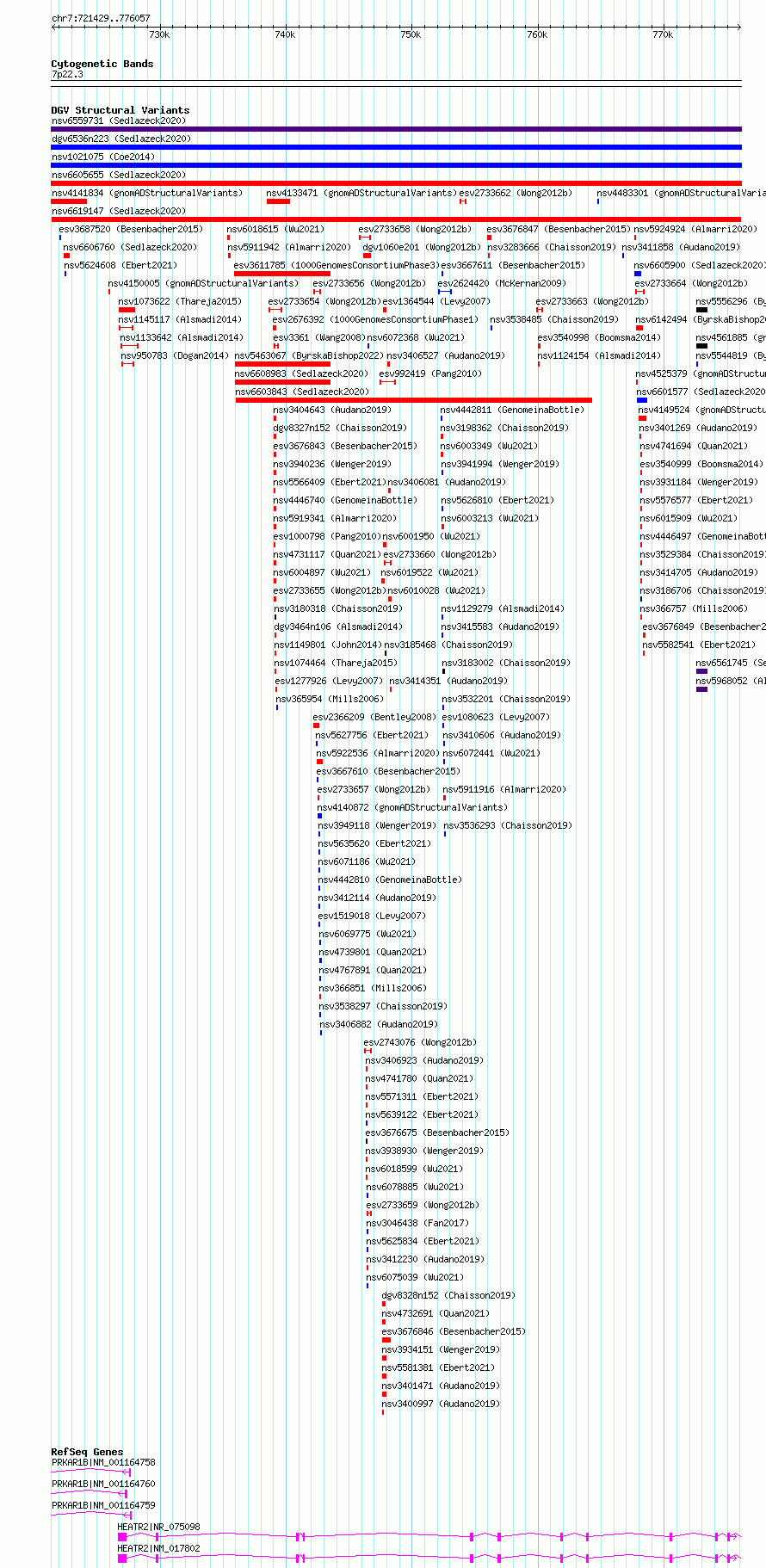Select nsv1145117 (Alsmadi2014) label

tap(181, 319)
